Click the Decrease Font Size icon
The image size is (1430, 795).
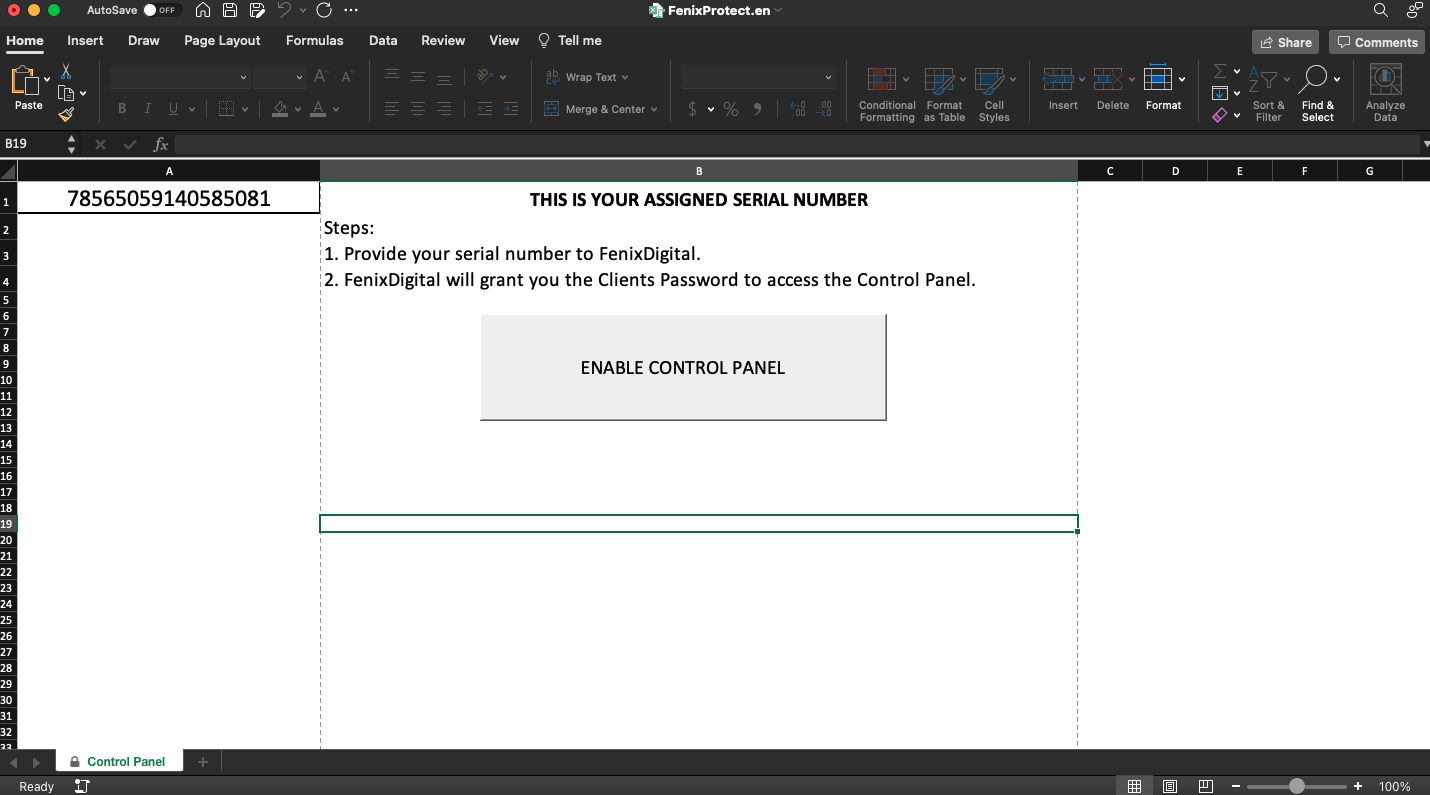(x=347, y=76)
